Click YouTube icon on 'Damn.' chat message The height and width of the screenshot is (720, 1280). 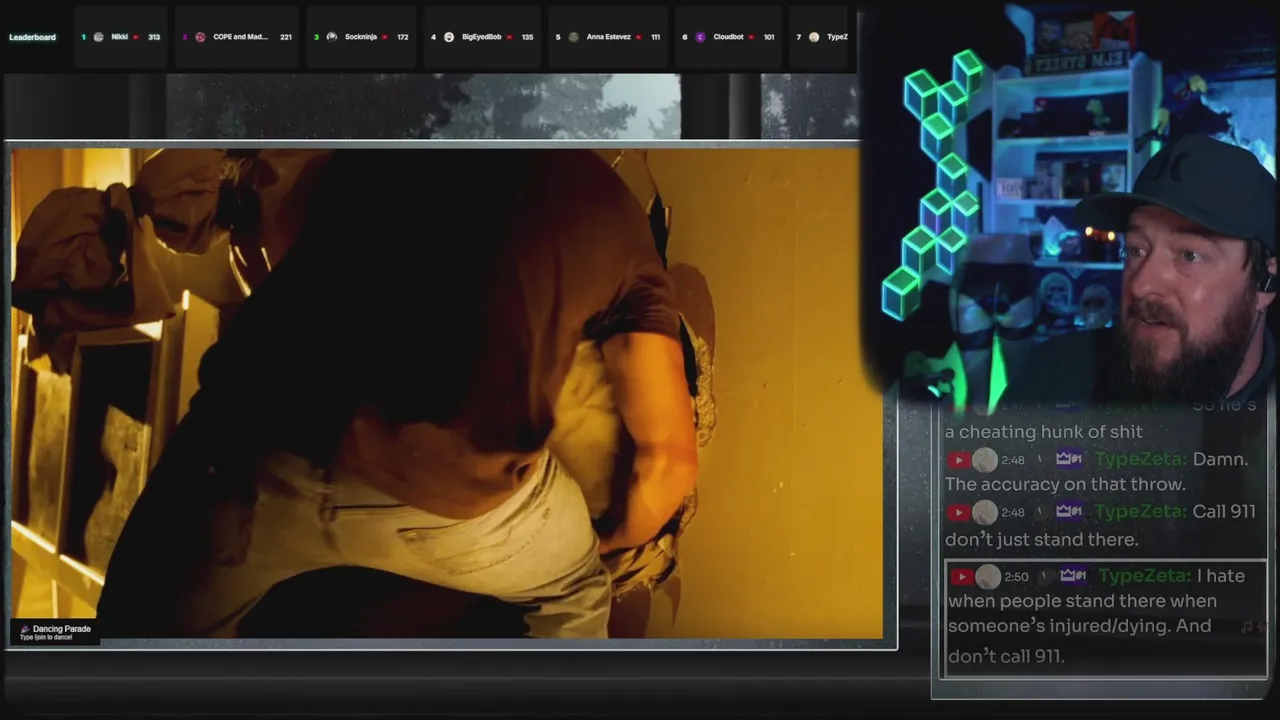click(958, 460)
